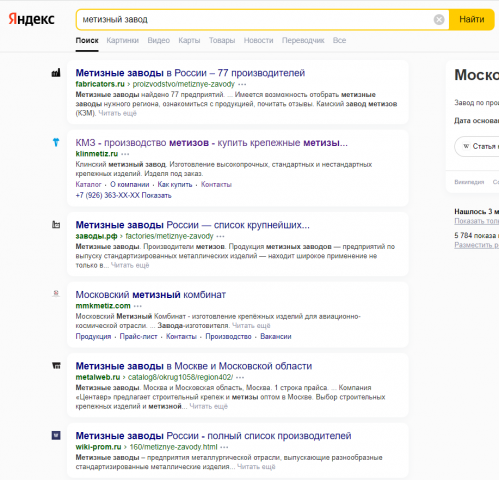499x480 pixels.
Task: Open options menu for the metalweb.ru result
Action: [x=240, y=377]
